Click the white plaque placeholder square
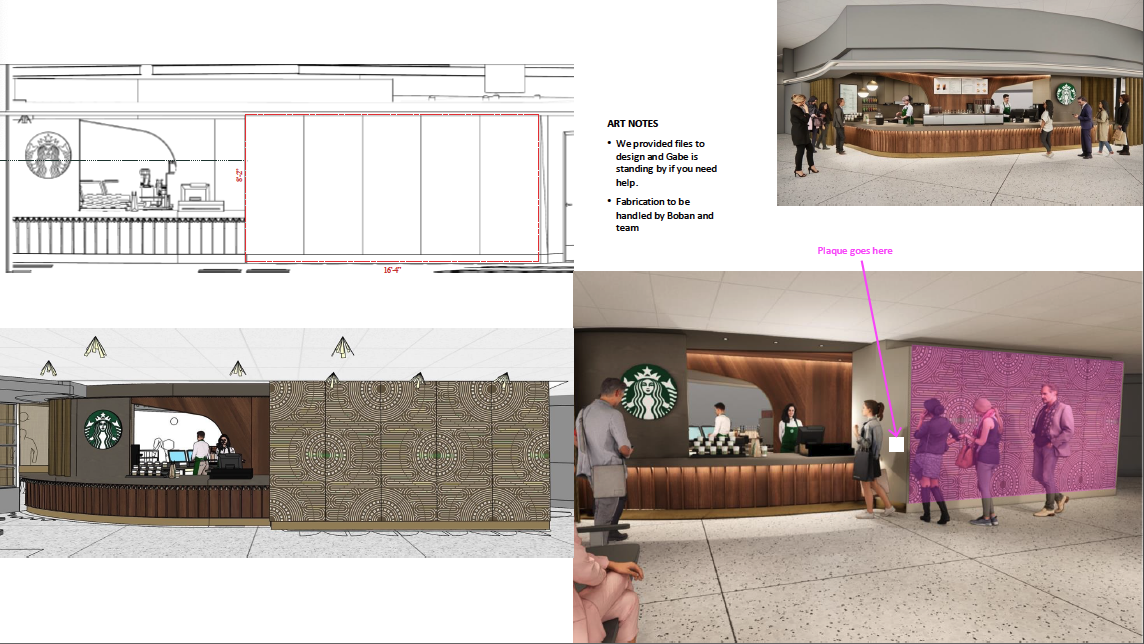 (896, 443)
